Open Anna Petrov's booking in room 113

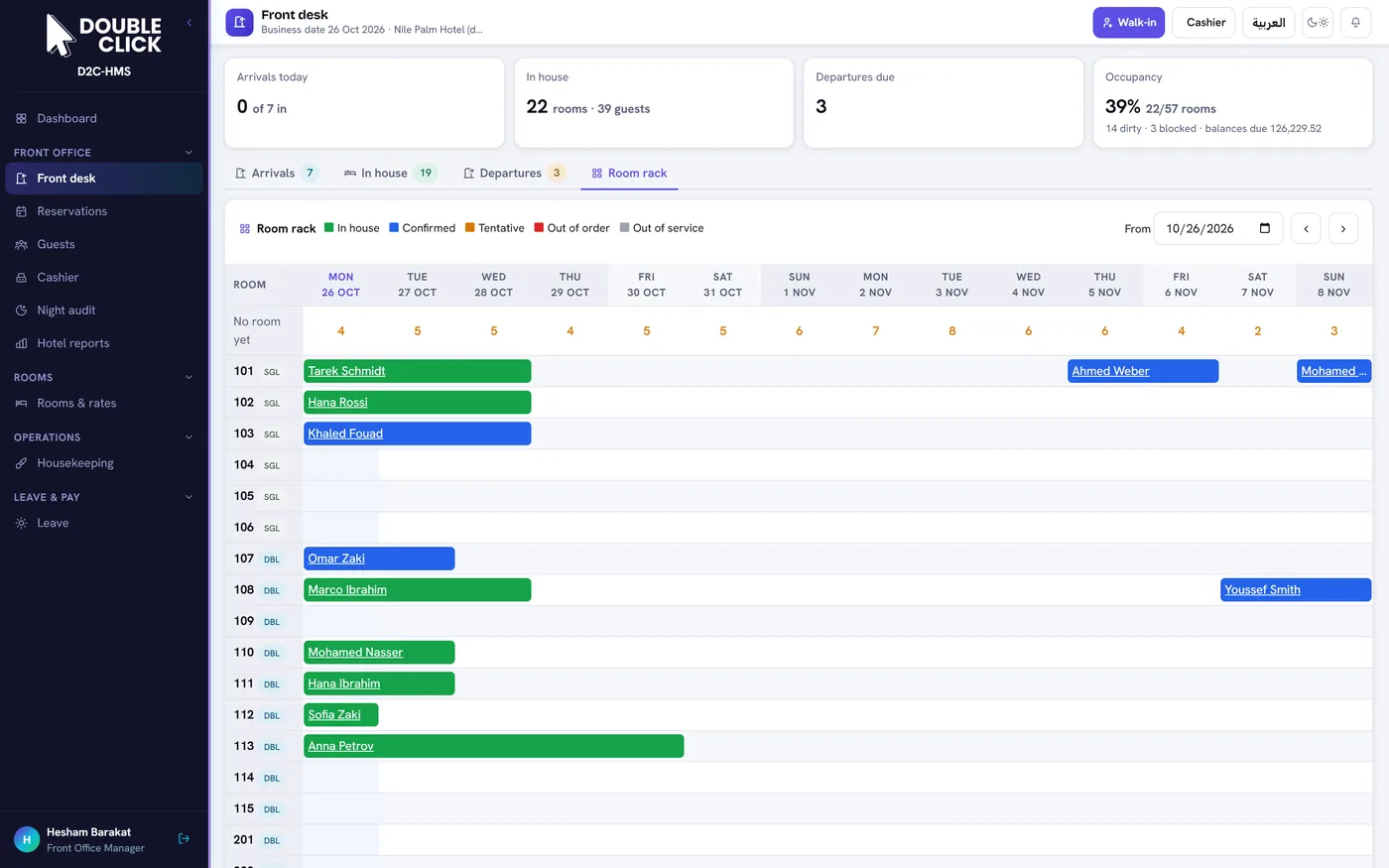click(494, 746)
